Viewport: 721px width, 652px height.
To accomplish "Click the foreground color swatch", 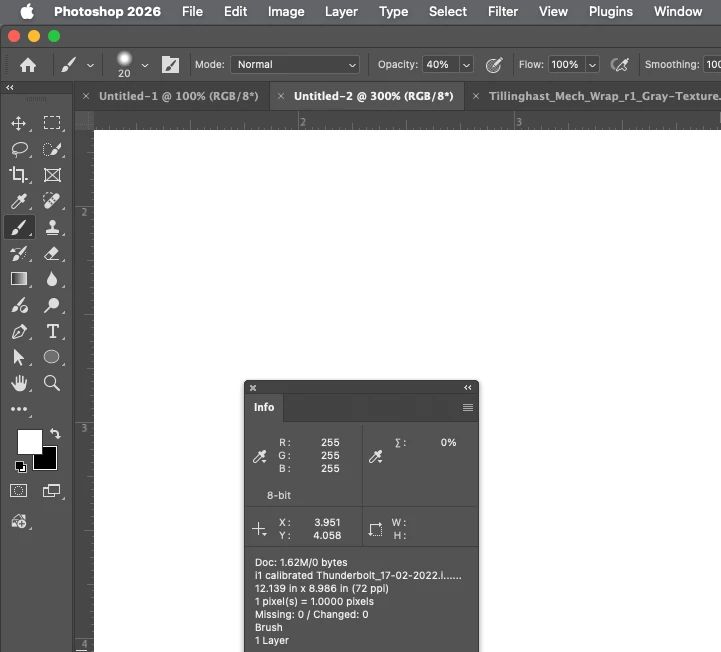I will (x=30, y=442).
